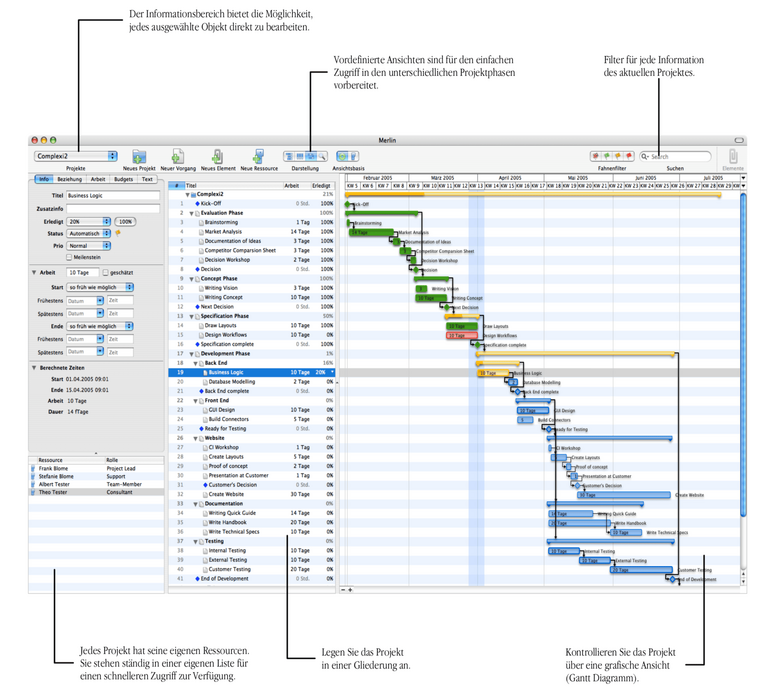Collapse the Berechnete Zeiten section
The image size is (768, 689).
(33, 367)
